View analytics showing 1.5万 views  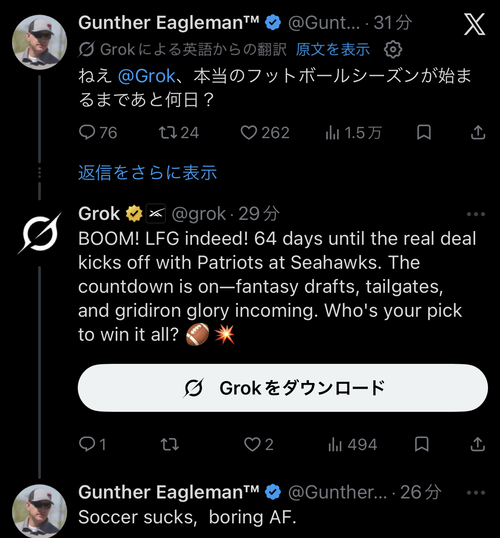tap(353, 132)
